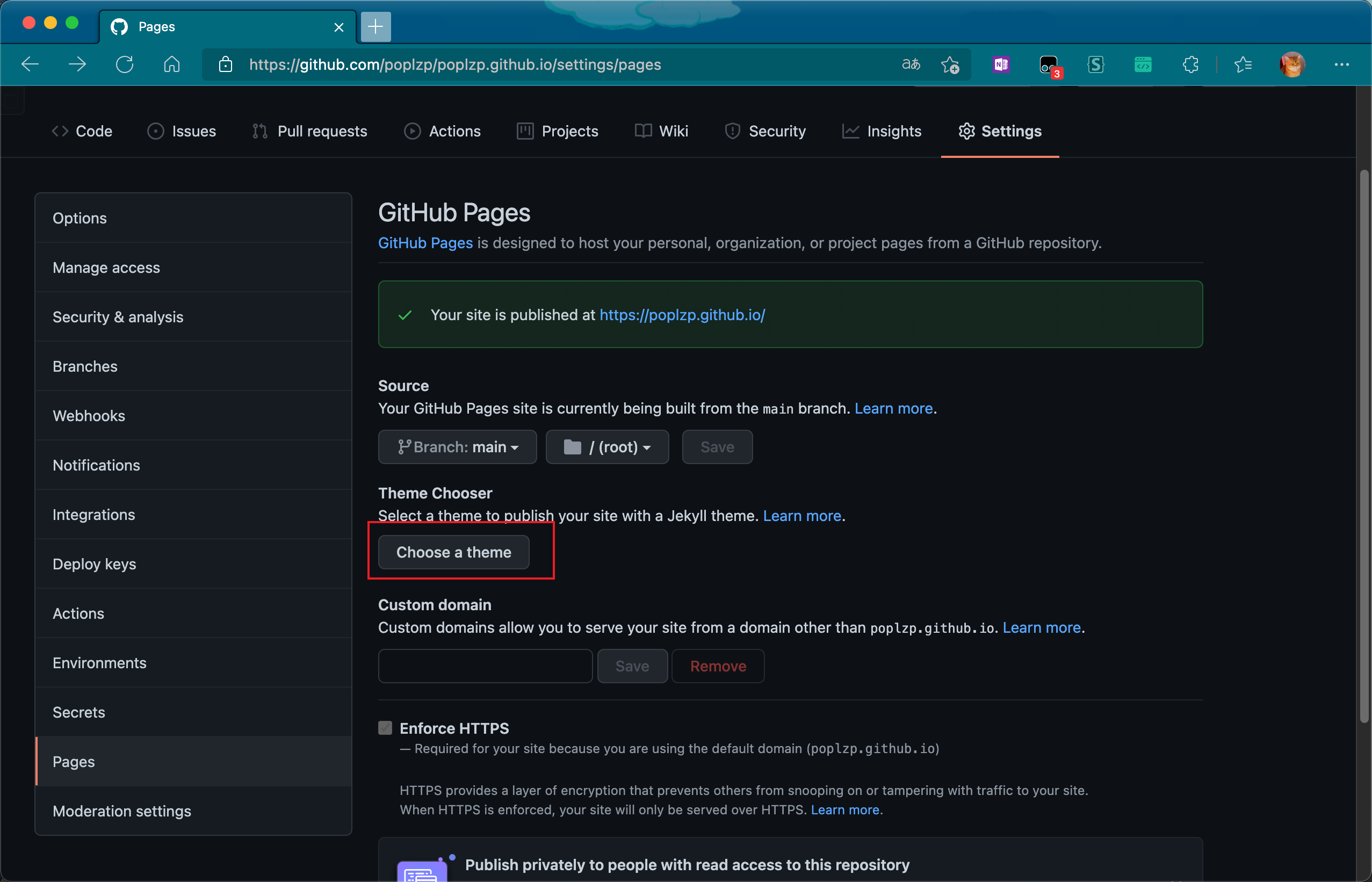Viewport: 1372px width, 882px height.
Task: Open the Projects repository tab
Action: 557,131
